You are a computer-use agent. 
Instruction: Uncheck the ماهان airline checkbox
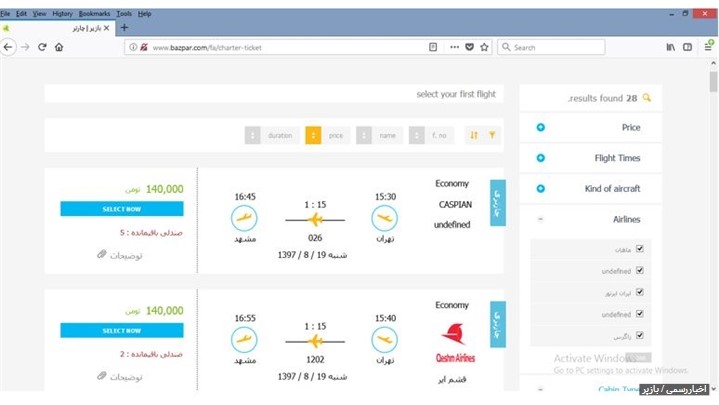640,249
